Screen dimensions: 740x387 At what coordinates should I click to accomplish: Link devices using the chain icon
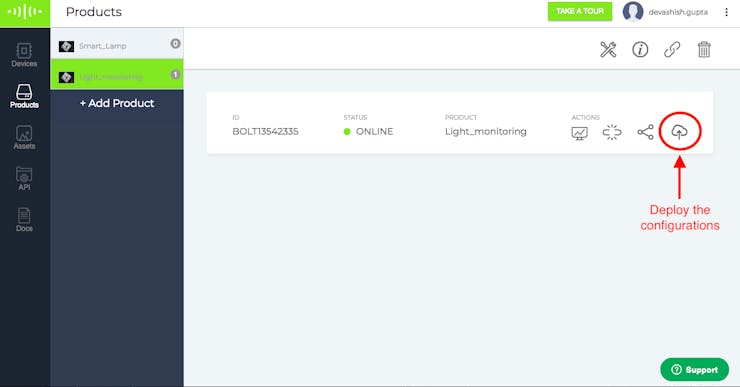672,50
